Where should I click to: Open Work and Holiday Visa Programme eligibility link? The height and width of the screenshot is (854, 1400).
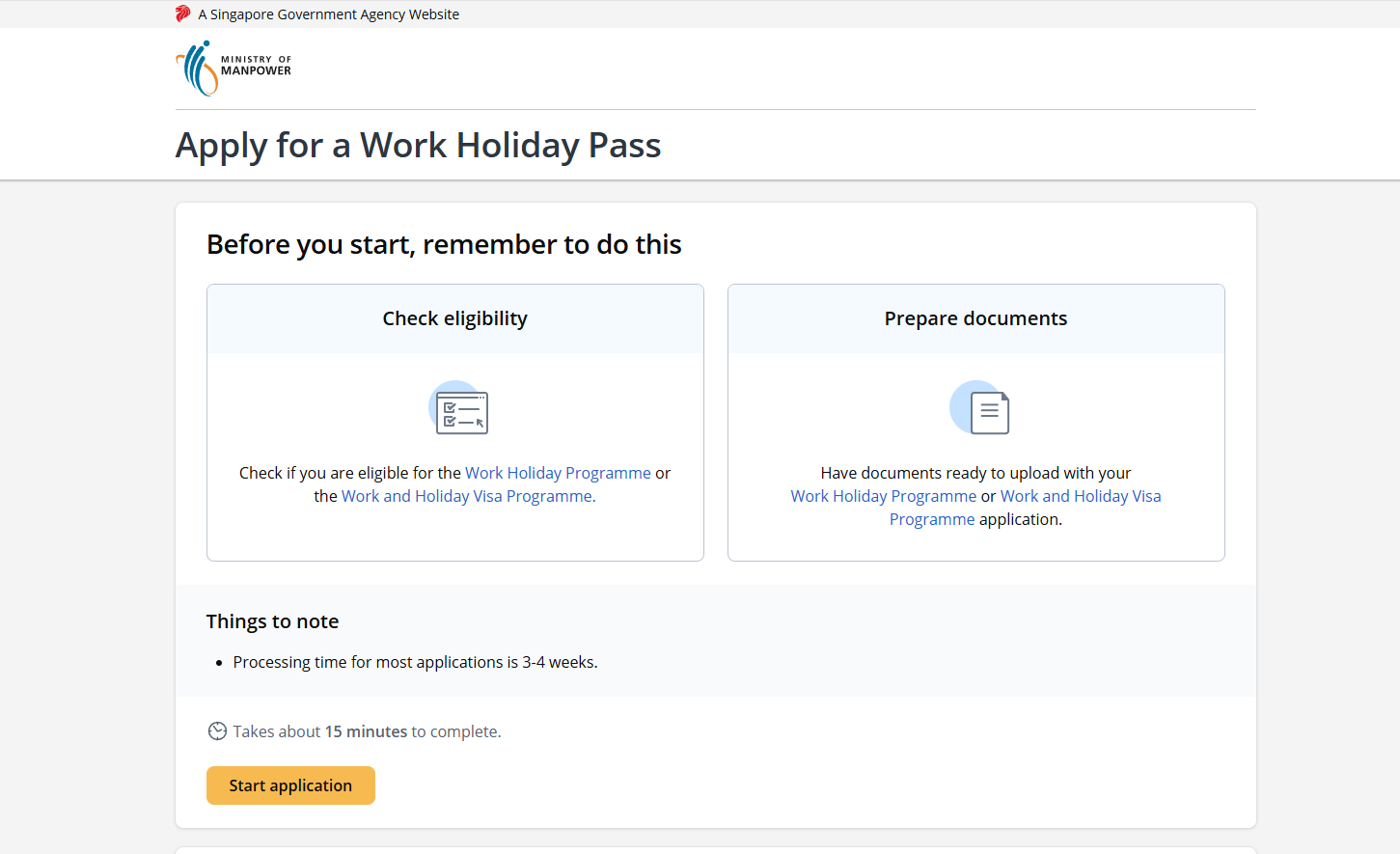tap(468, 496)
